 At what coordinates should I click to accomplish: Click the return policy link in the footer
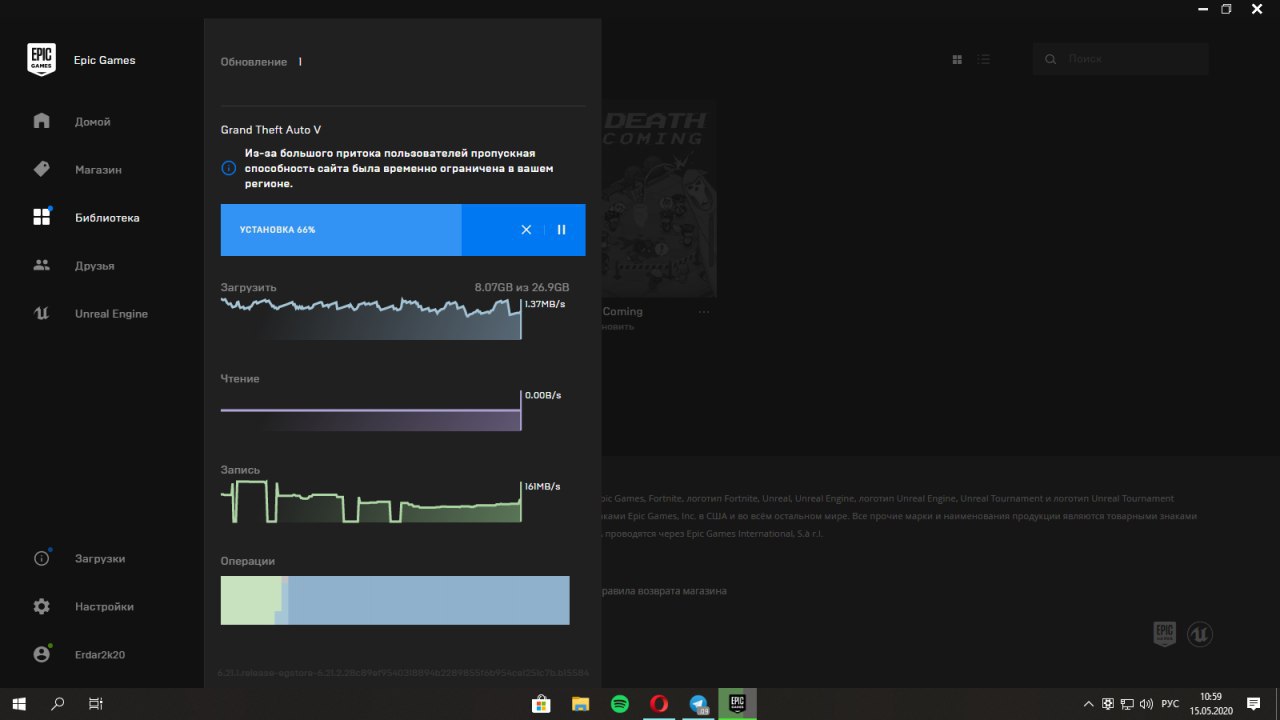[x=663, y=591]
